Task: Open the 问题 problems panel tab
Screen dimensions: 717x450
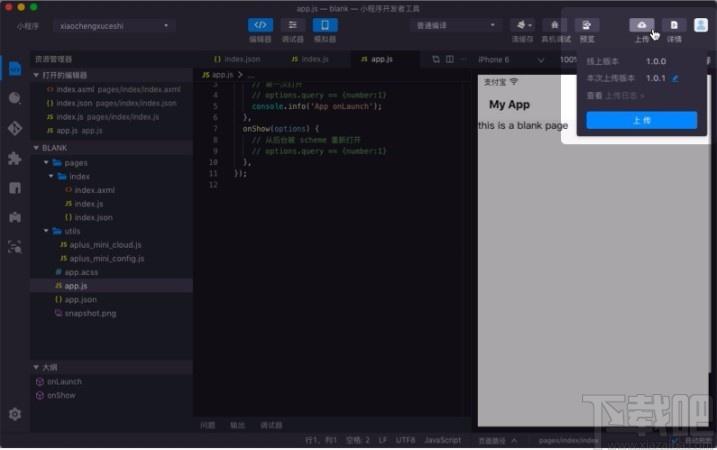Action: tap(208, 425)
